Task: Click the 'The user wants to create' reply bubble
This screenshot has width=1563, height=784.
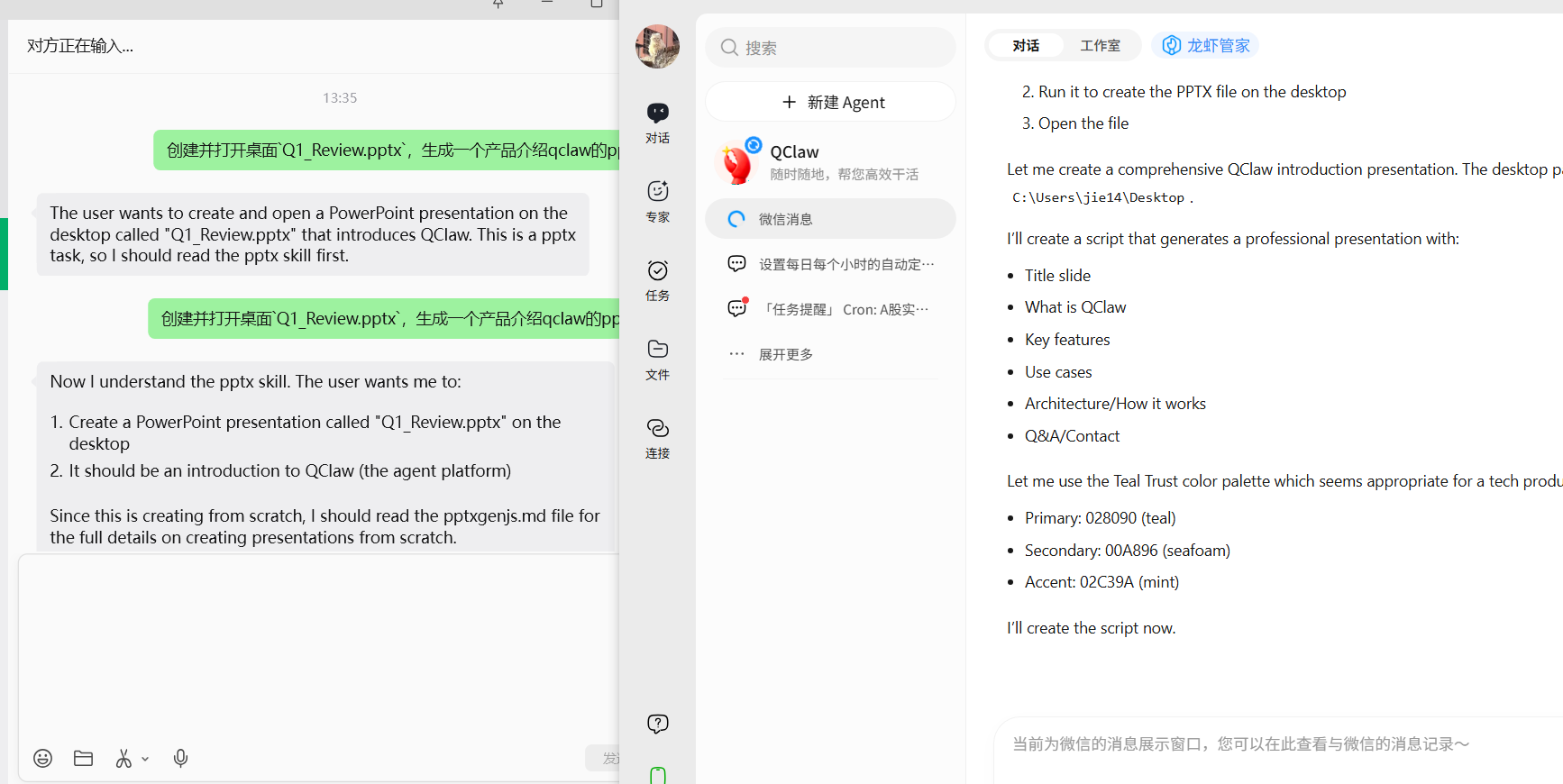Action: coord(313,234)
